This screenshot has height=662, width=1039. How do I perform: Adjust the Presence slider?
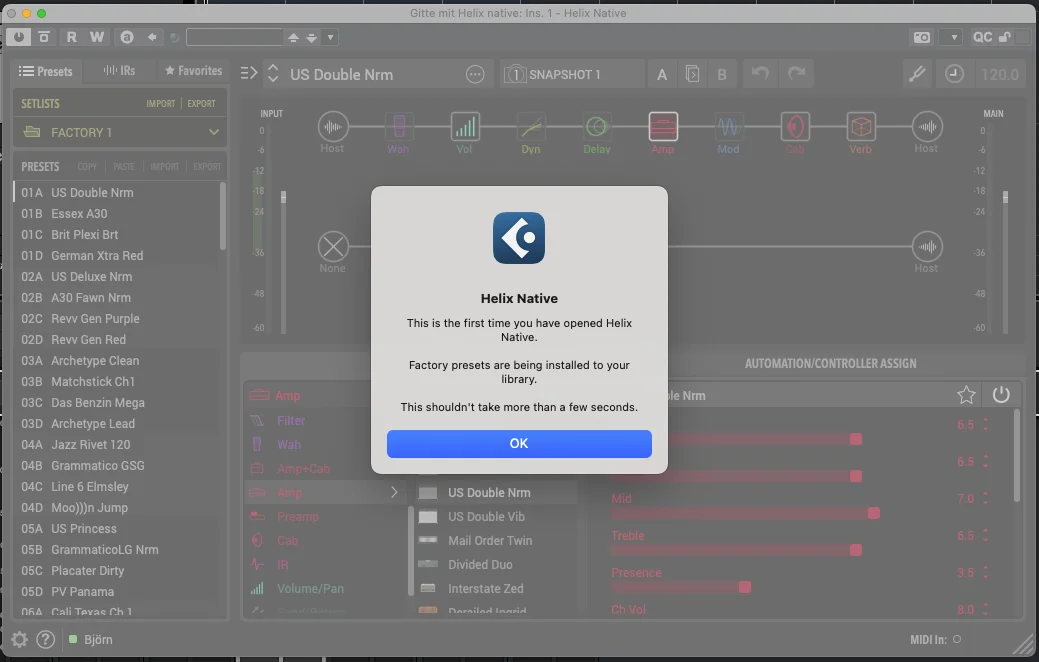(x=681, y=587)
